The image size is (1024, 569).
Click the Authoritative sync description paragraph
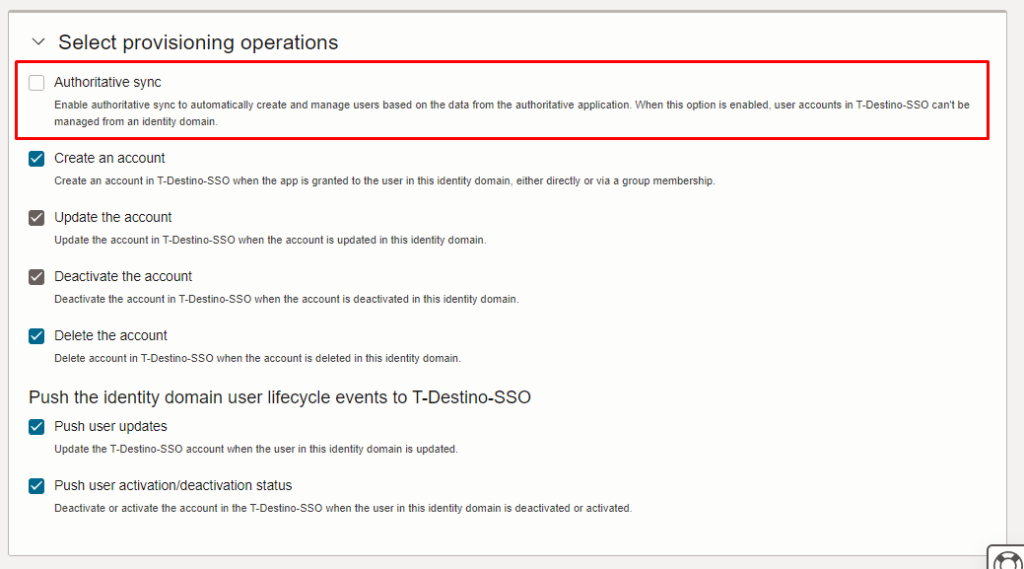point(512,113)
